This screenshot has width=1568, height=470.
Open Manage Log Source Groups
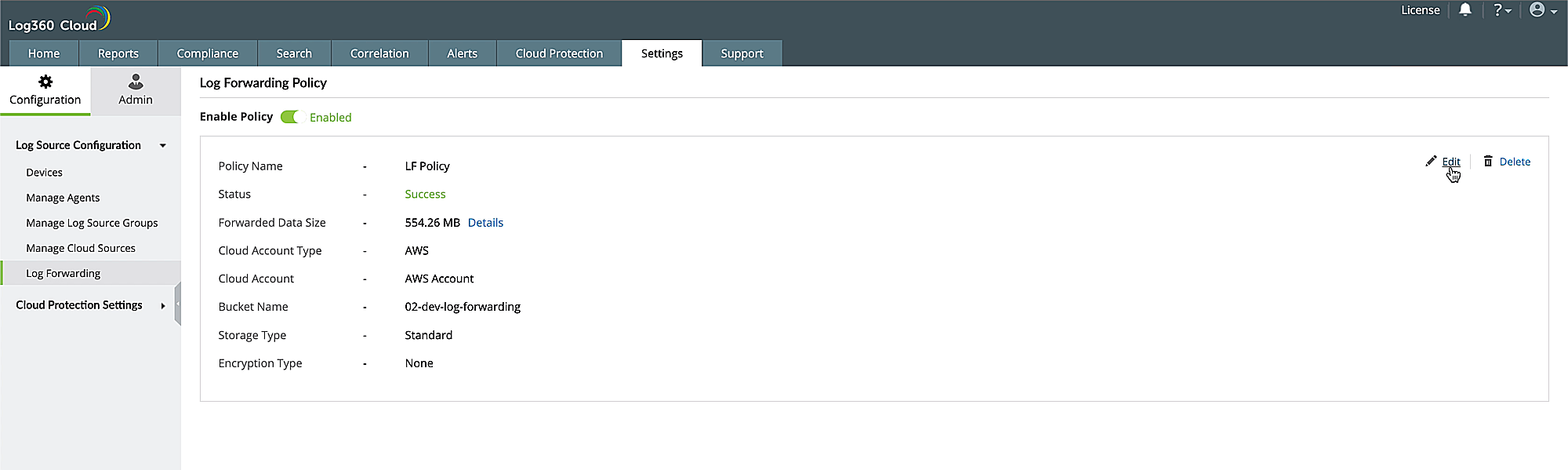tap(92, 223)
